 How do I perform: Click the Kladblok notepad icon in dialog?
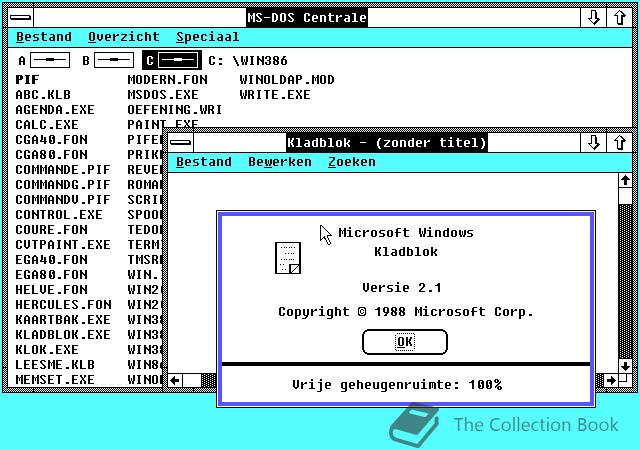click(x=288, y=258)
